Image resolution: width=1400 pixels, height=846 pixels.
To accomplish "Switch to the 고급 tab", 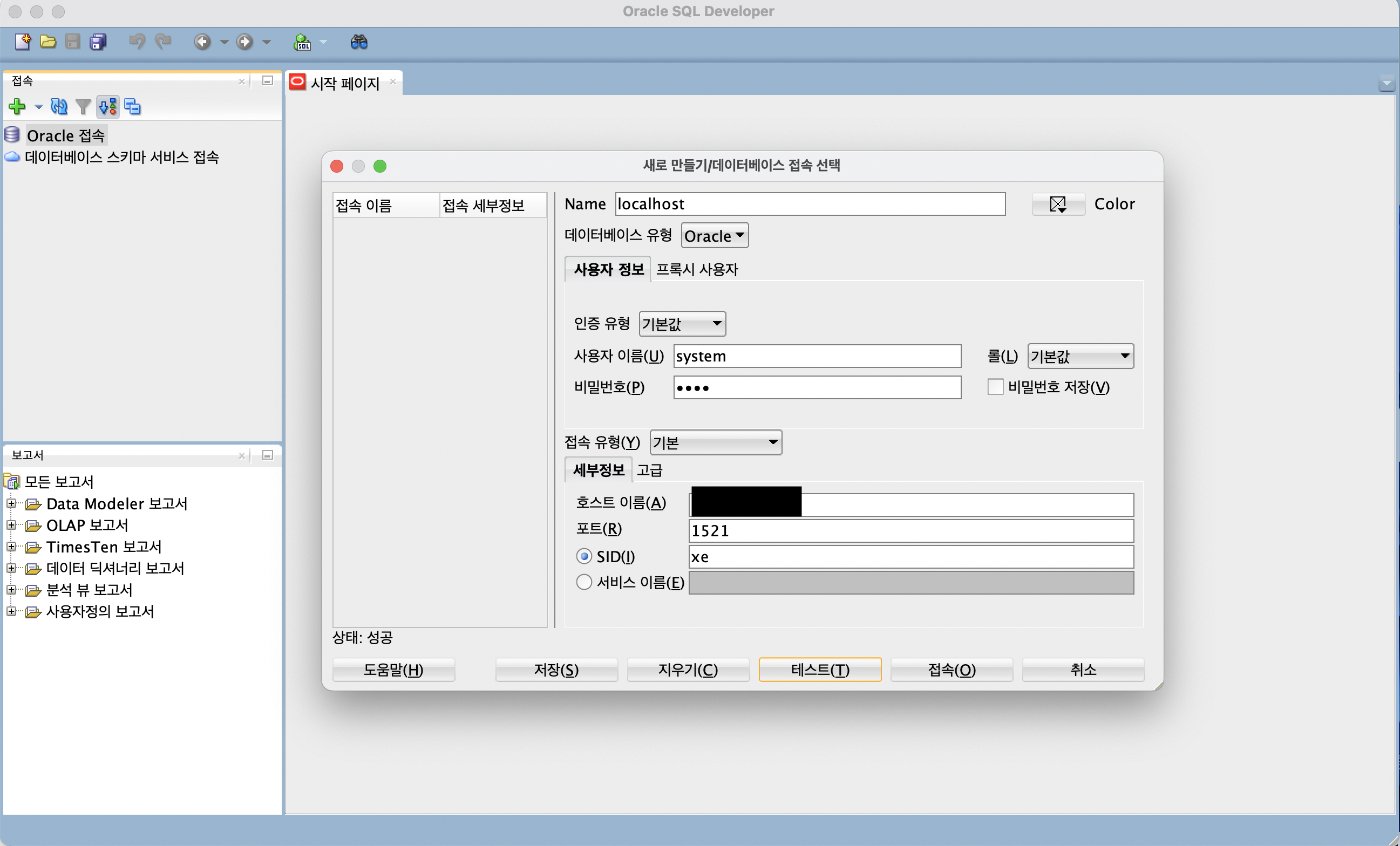I will pos(649,470).
